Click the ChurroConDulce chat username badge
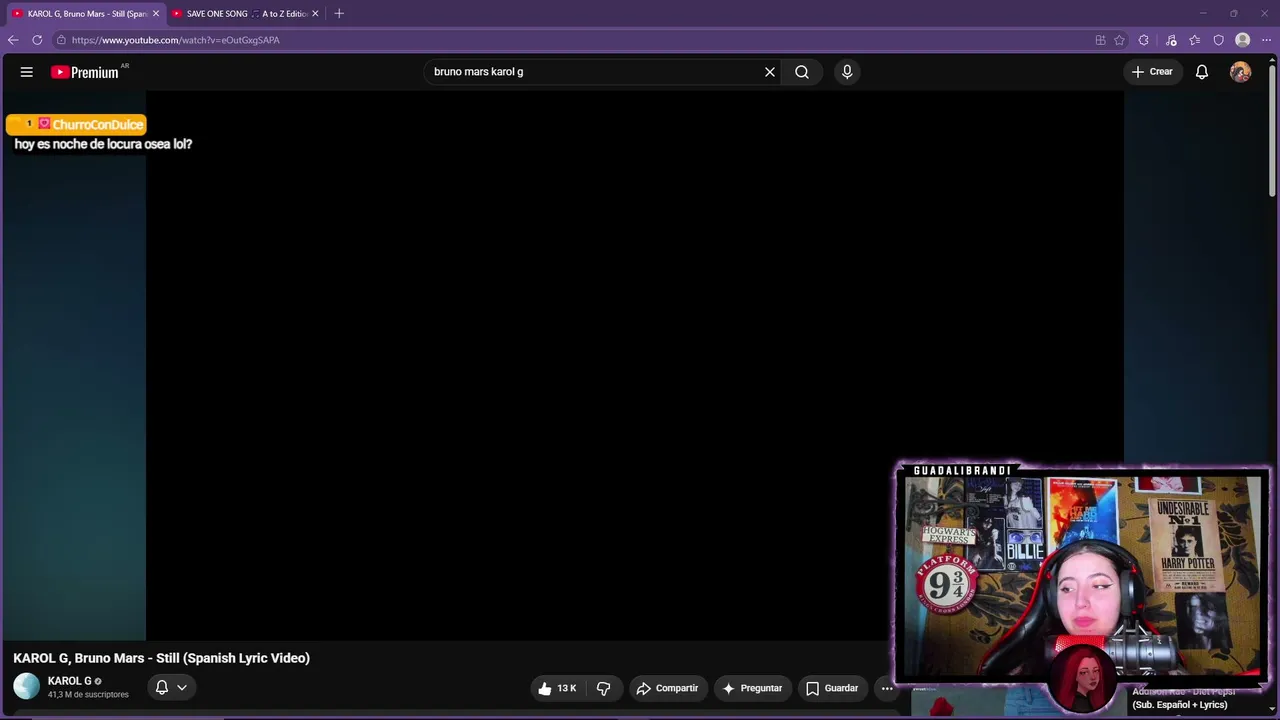This screenshot has height=720, width=1280. point(76,124)
